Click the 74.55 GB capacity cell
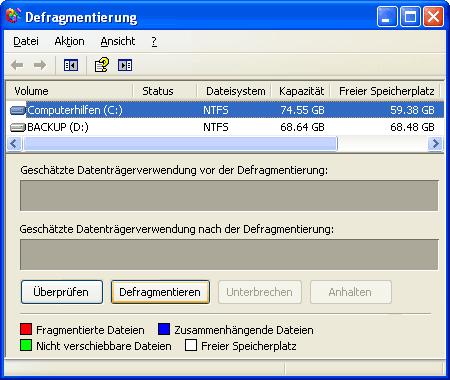This screenshot has width=450, height=380. [x=302, y=110]
